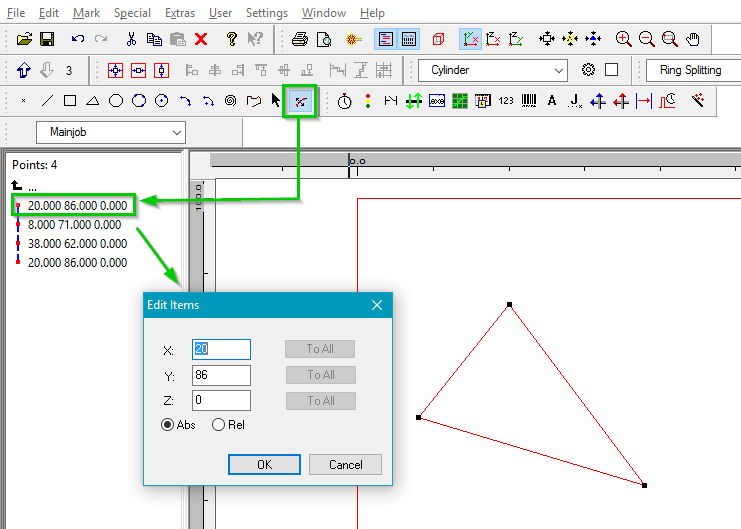Click OK in Edit Items dialog

264,464
